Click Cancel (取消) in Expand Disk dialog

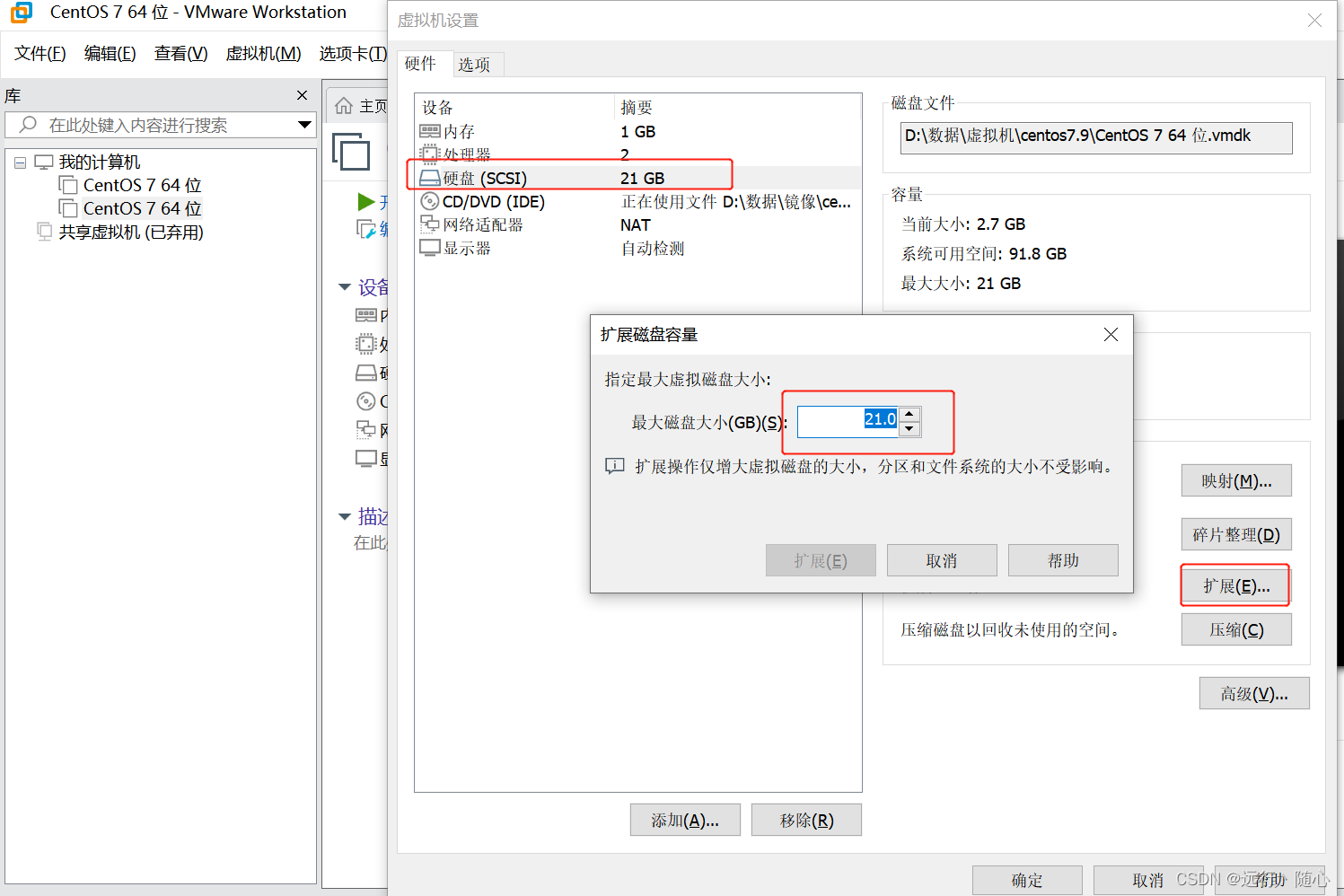pyautogui.click(x=942, y=560)
